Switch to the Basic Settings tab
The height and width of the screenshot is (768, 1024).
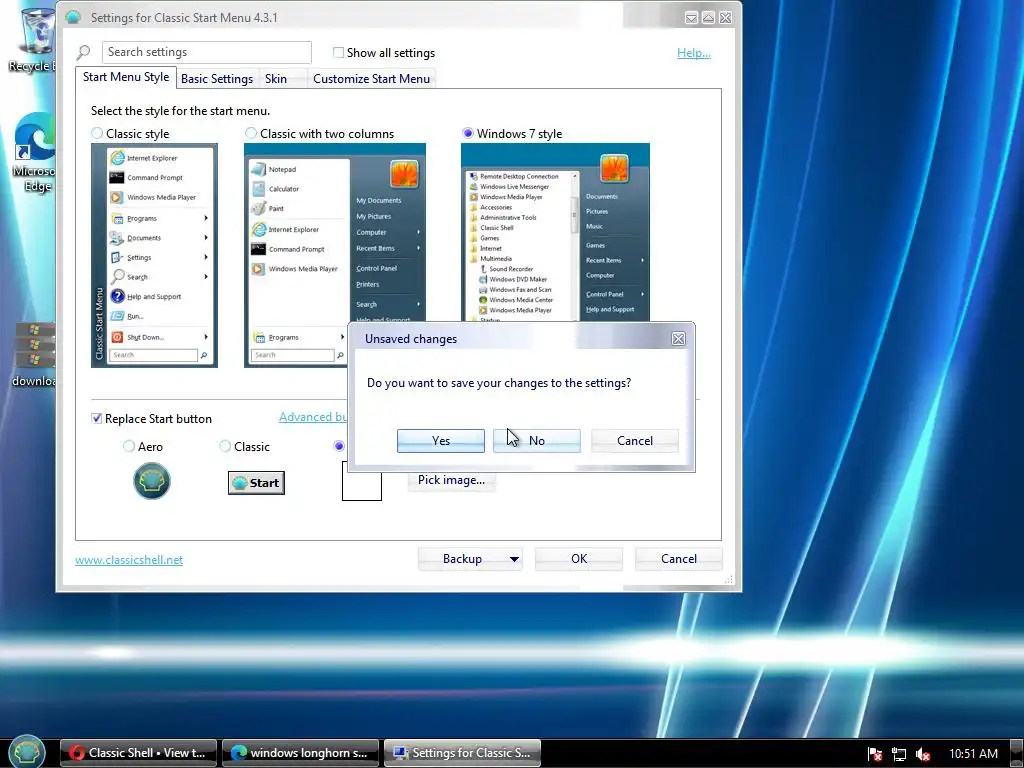pos(217,79)
